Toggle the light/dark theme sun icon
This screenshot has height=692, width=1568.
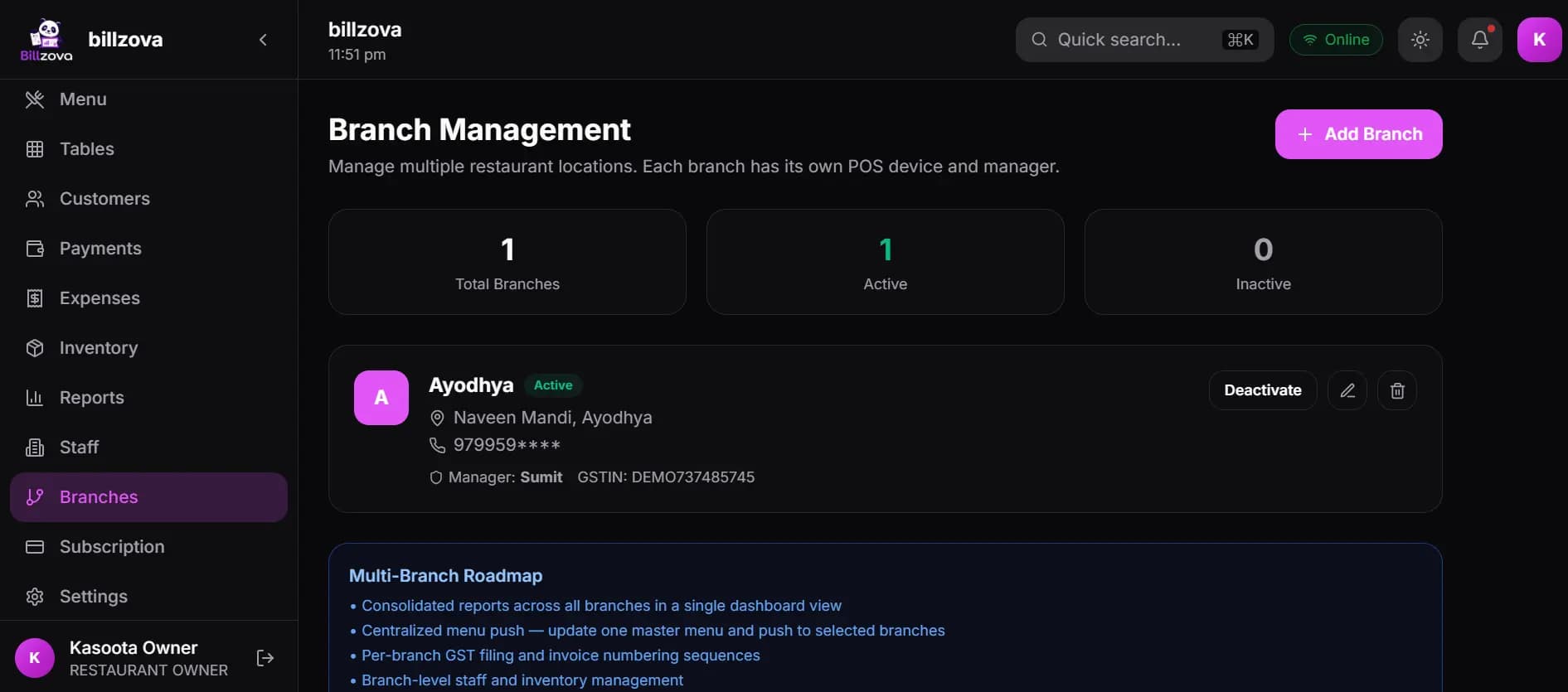[x=1420, y=40]
